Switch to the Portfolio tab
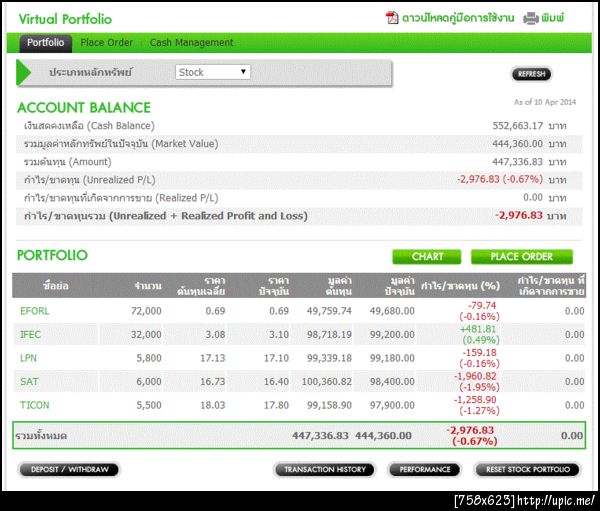Viewport: 600px width, 511px height. click(x=46, y=42)
